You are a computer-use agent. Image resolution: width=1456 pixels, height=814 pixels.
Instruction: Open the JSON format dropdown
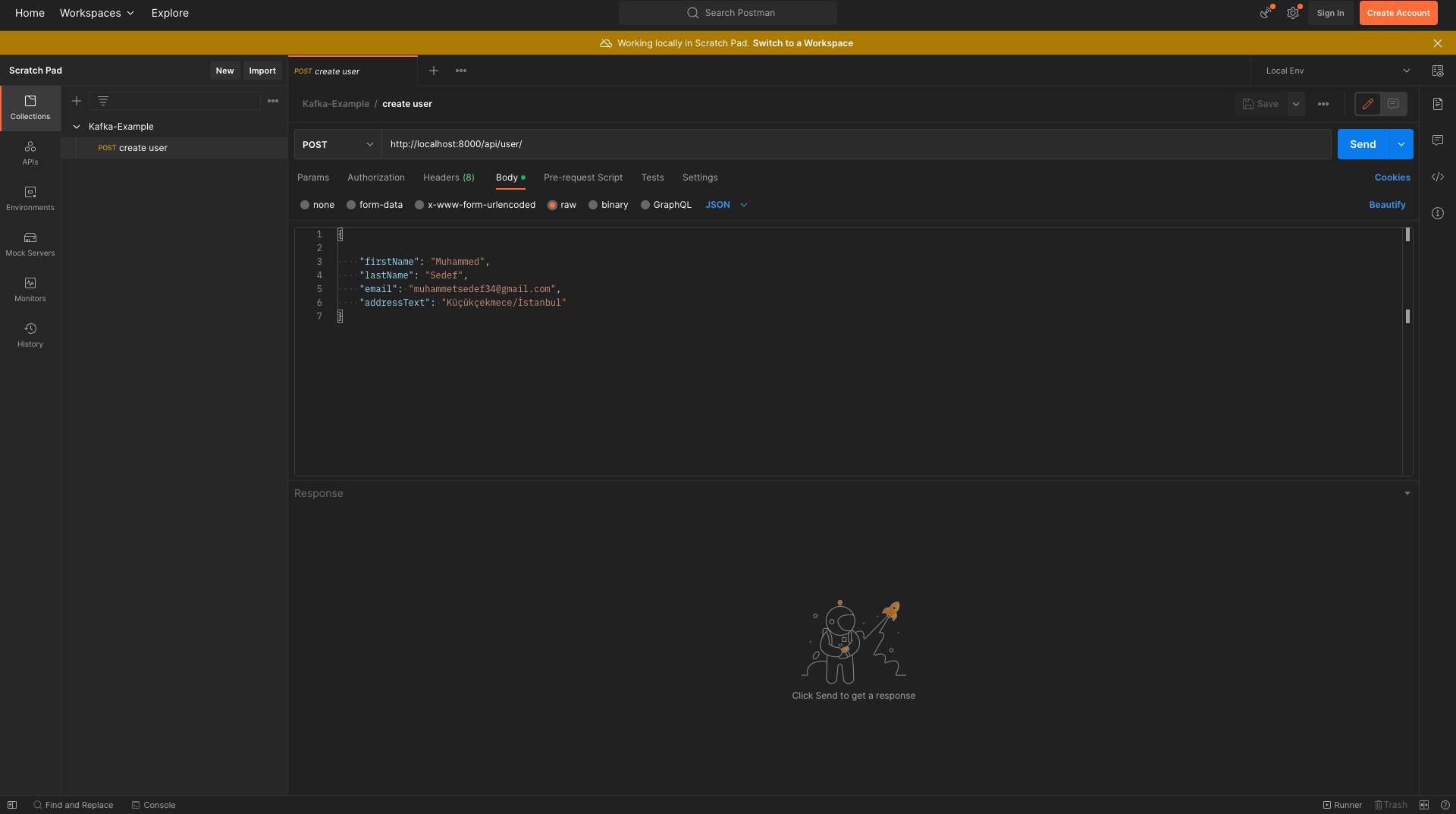[x=726, y=205]
